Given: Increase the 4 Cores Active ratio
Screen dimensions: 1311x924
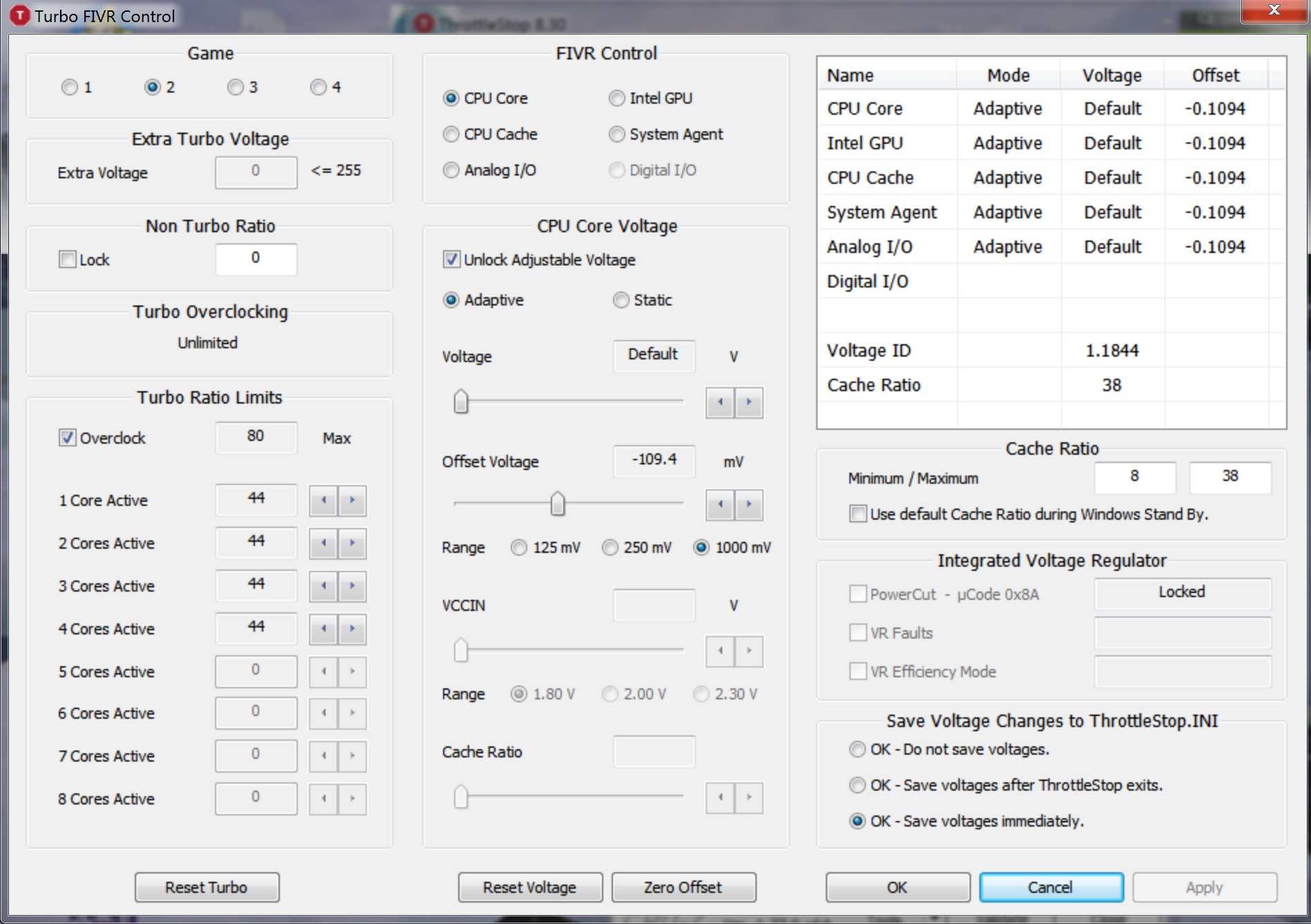Looking at the screenshot, I should [x=352, y=629].
